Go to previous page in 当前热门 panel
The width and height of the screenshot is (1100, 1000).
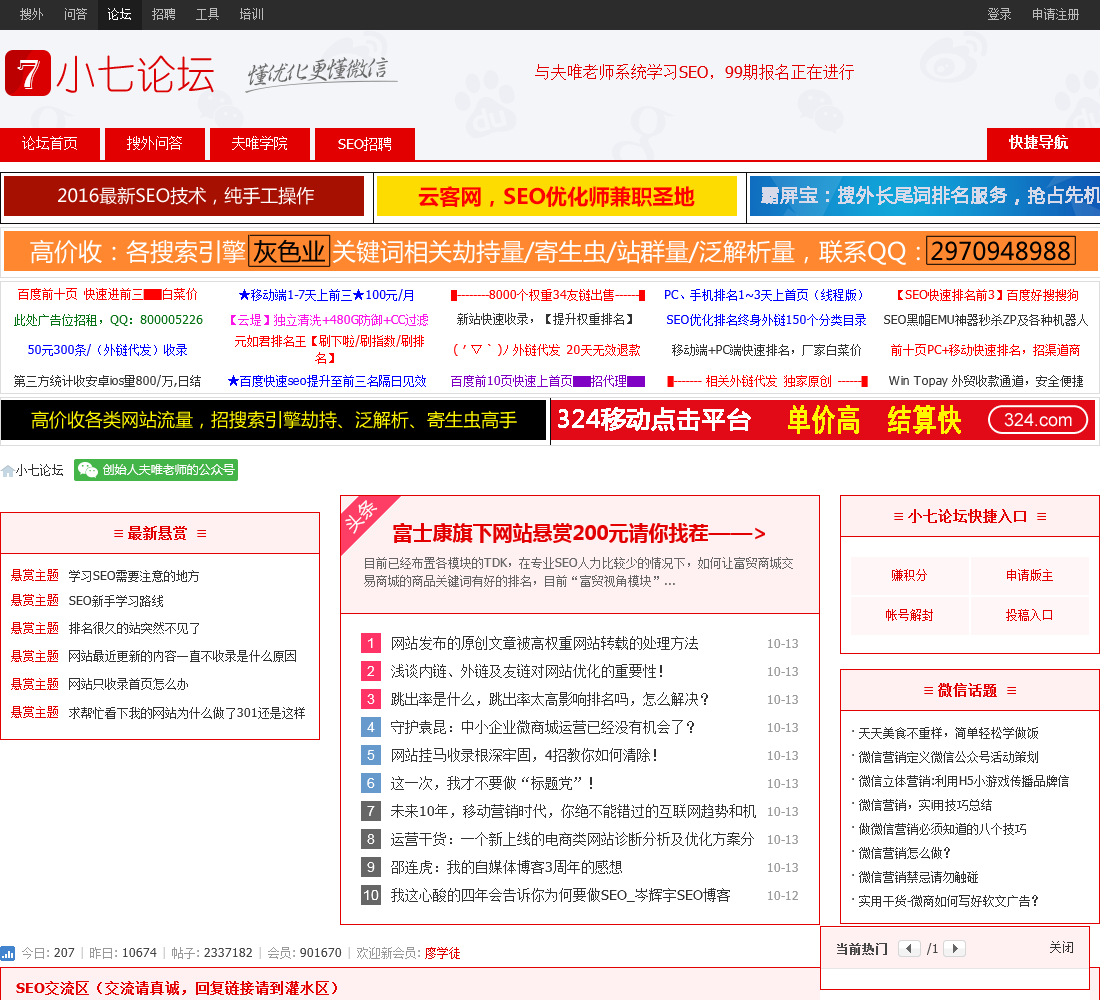click(909, 948)
